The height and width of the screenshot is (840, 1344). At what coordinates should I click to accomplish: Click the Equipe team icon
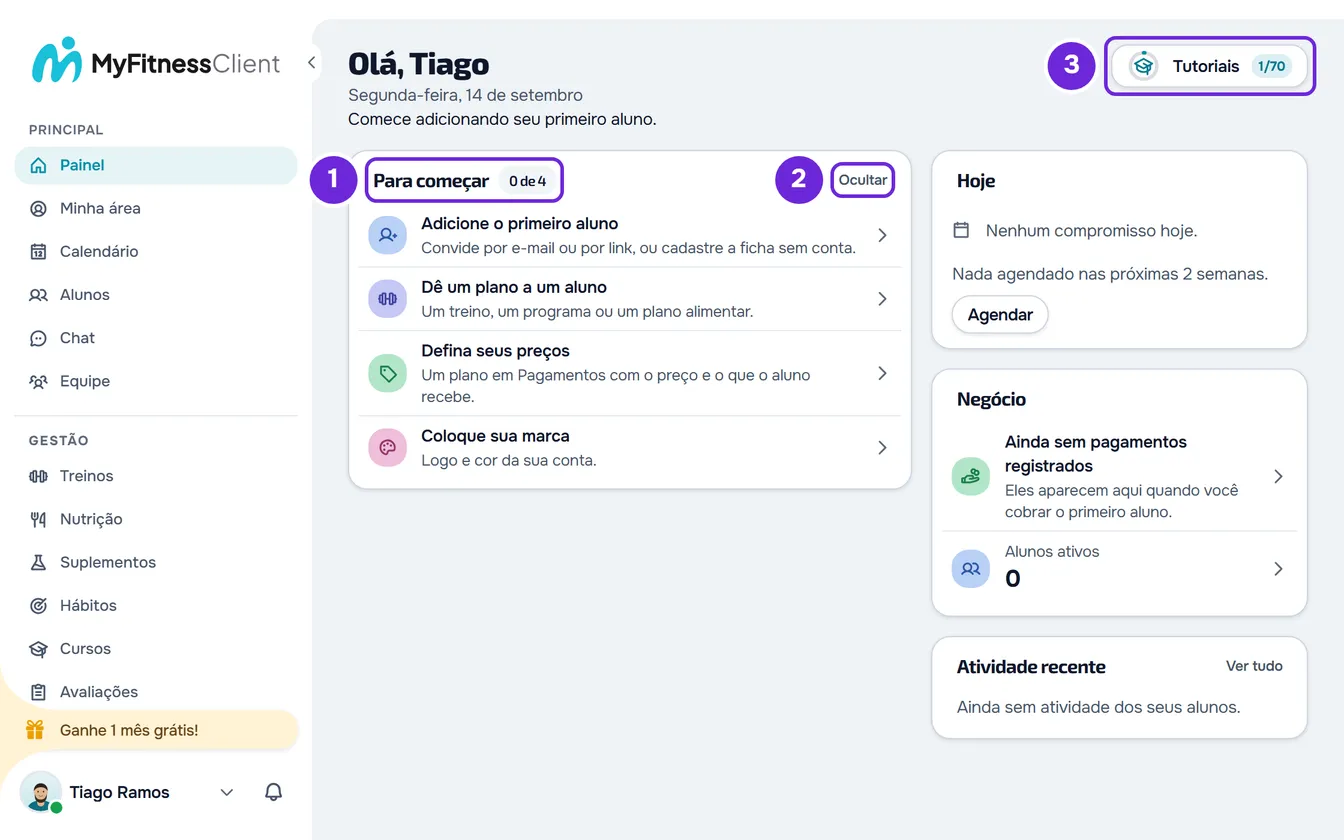pyautogui.click(x=38, y=381)
